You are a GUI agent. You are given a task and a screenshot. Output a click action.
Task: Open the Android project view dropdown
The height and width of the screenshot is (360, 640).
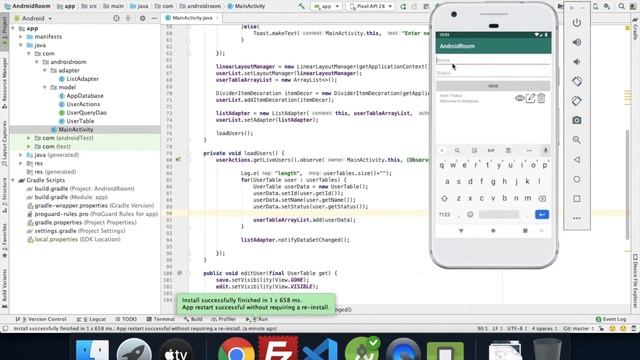point(33,18)
